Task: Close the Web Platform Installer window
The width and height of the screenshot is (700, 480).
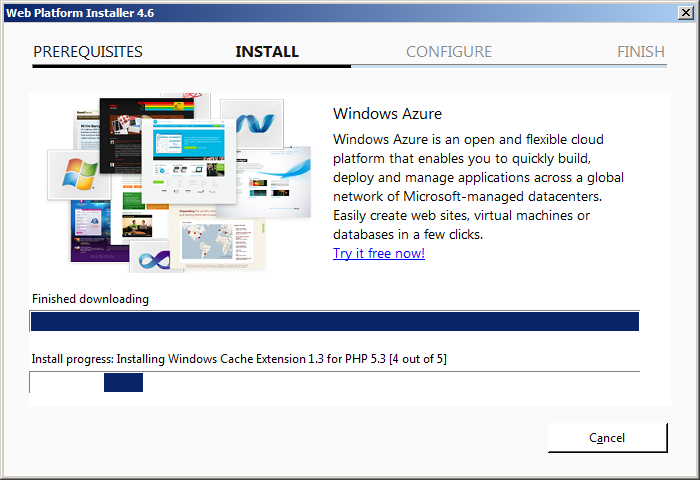Action: coord(685,13)
